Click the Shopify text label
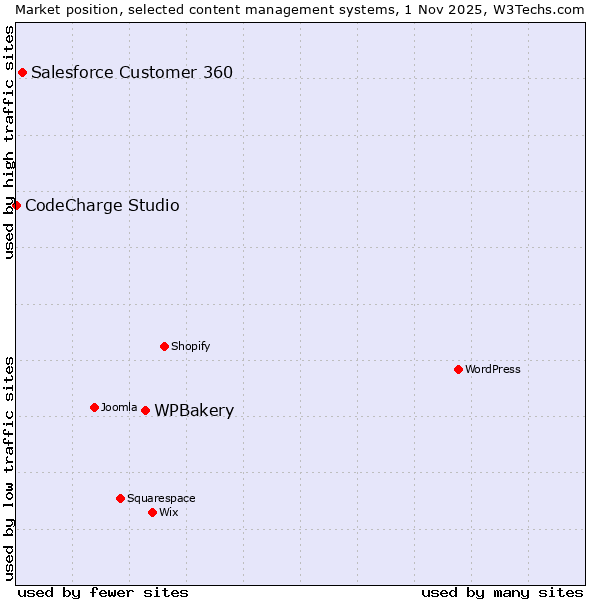 190,346
